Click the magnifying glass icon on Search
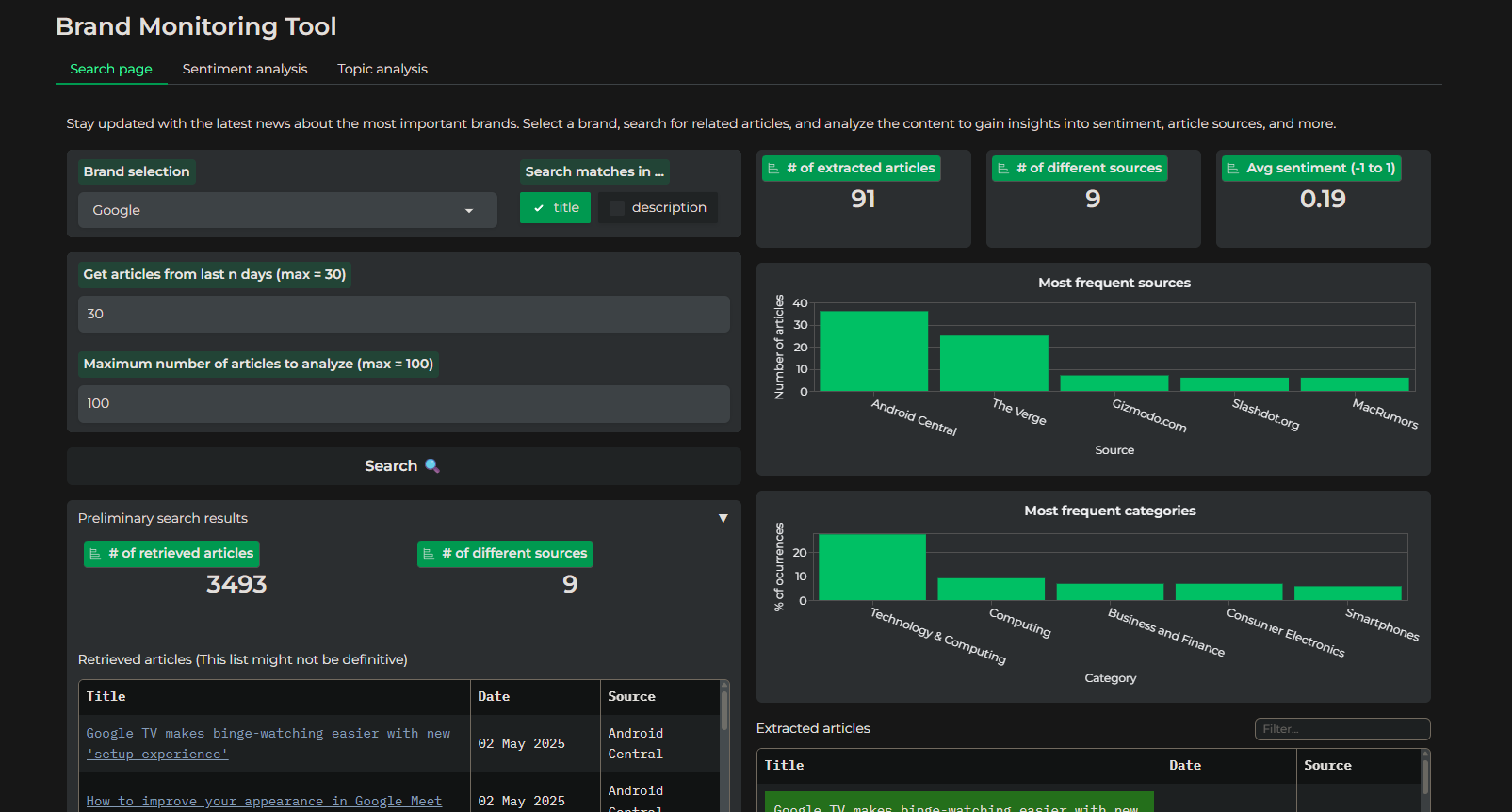The image size is (1512, 812). coord(432,465)
